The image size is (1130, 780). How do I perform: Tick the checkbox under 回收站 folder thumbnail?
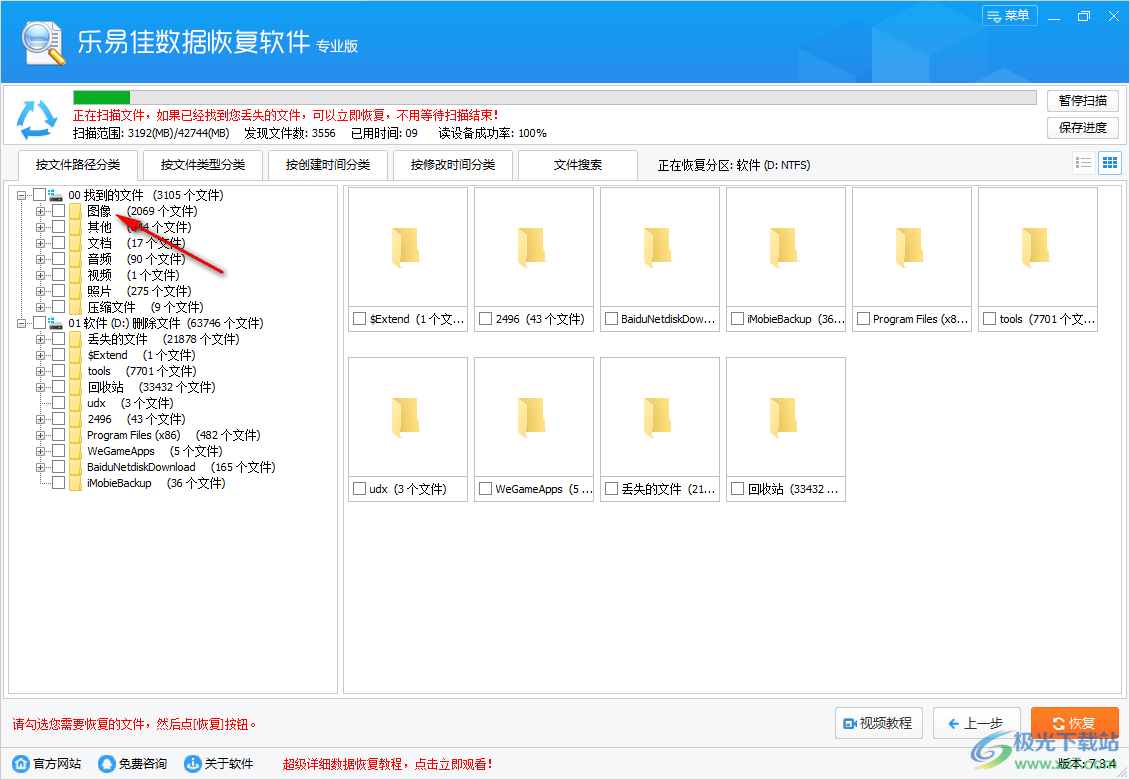click(x=738, y=489)
